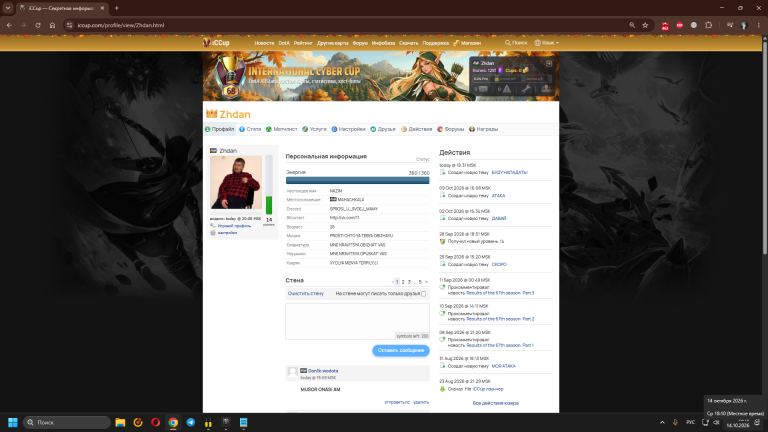Open the Игровой профиль link
Image resolution: width=768 pixels, height=432 pixels.
[x=234, y=226]
